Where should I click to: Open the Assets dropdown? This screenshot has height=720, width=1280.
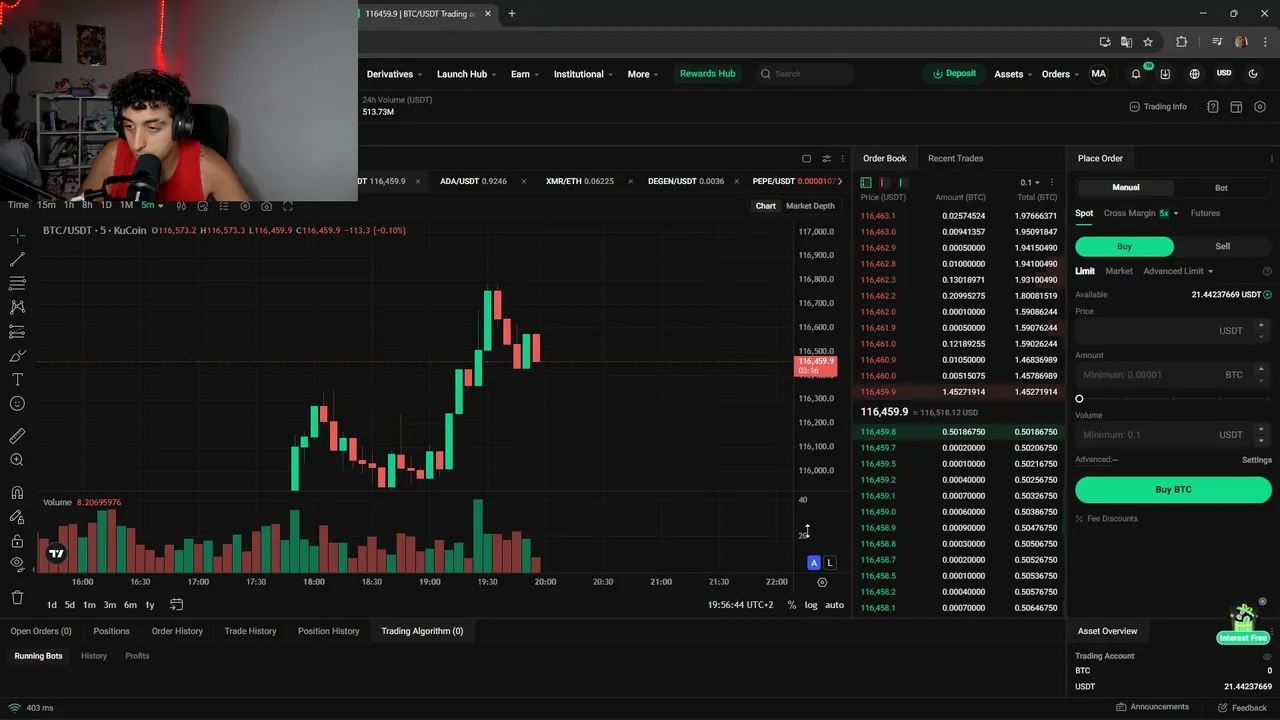pos(1013,74)
